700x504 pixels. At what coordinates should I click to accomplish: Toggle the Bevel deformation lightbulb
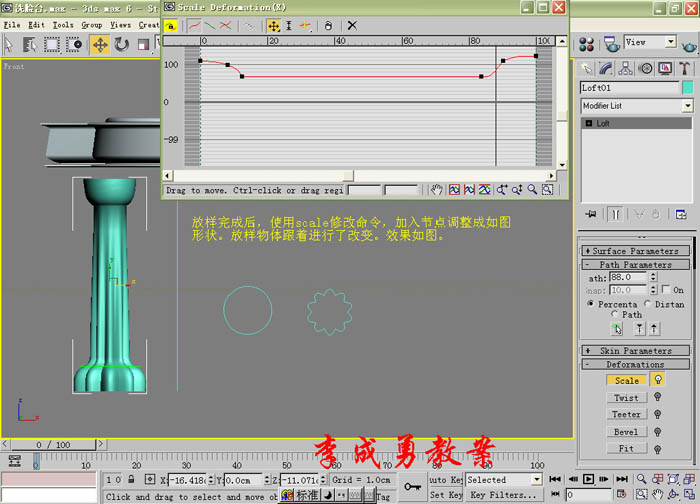pyautogui.click(x=657, y=432)
